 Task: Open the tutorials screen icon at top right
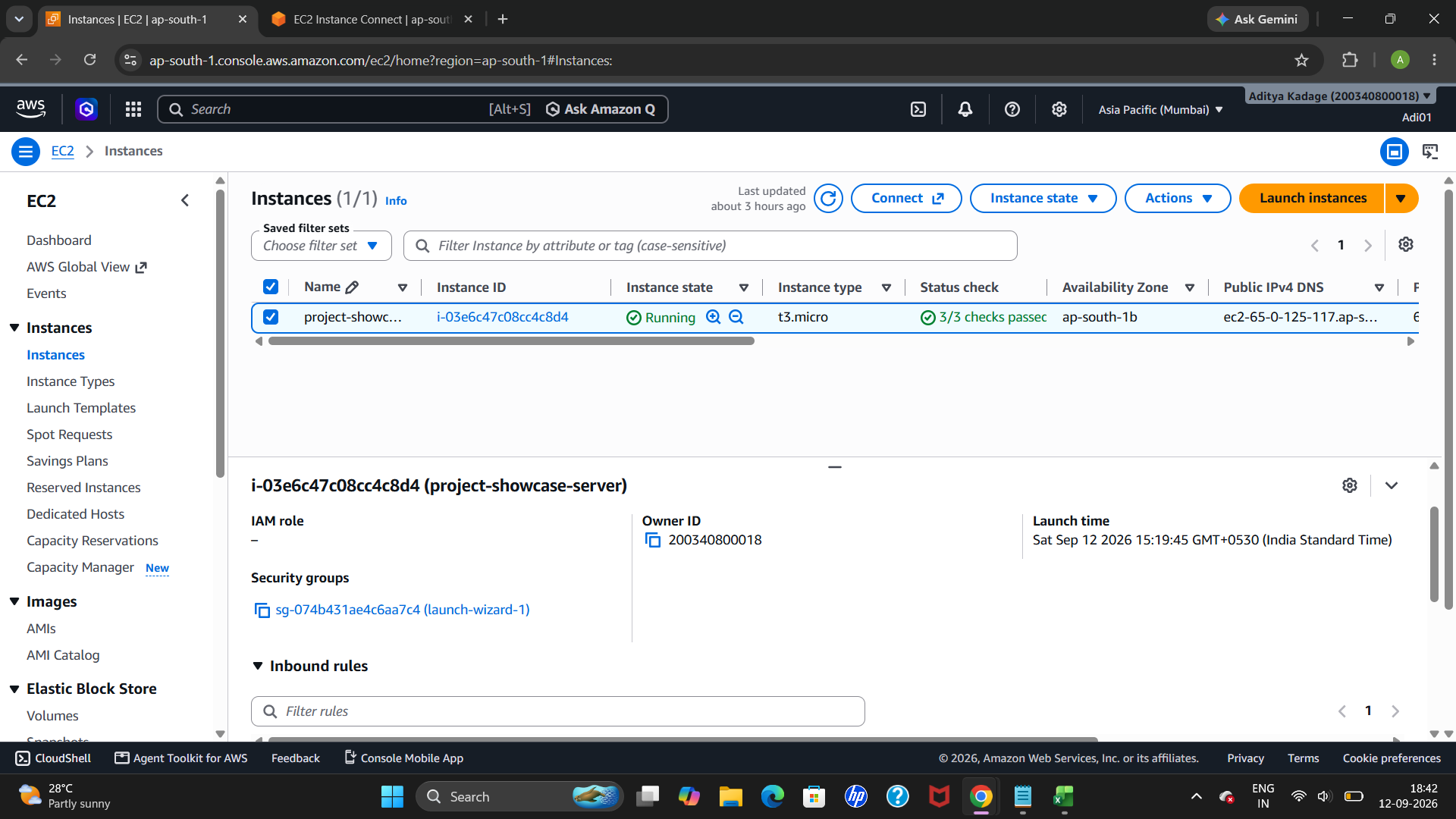pos(1430,152)
